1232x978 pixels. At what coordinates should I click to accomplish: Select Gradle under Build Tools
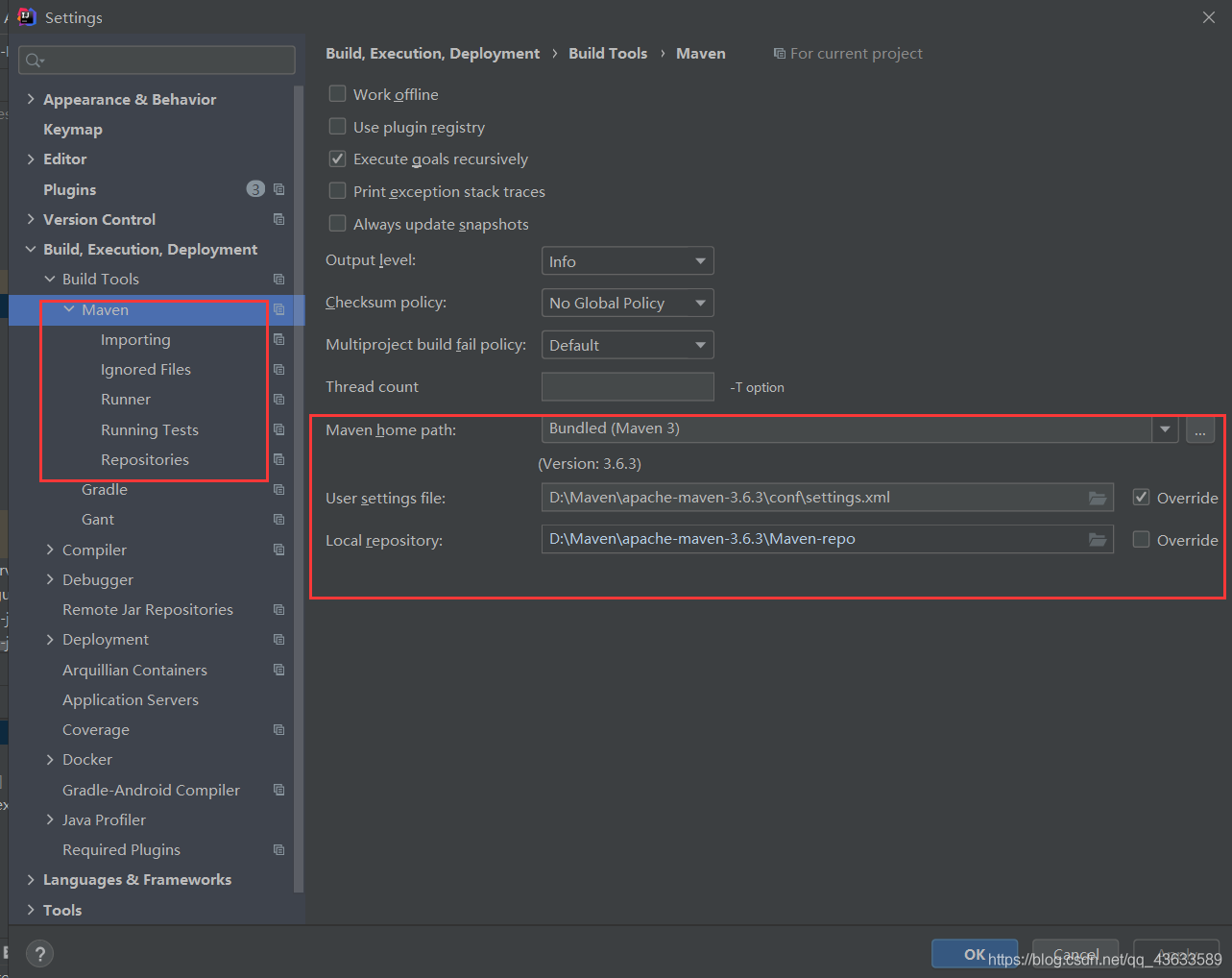click(105, 490)
